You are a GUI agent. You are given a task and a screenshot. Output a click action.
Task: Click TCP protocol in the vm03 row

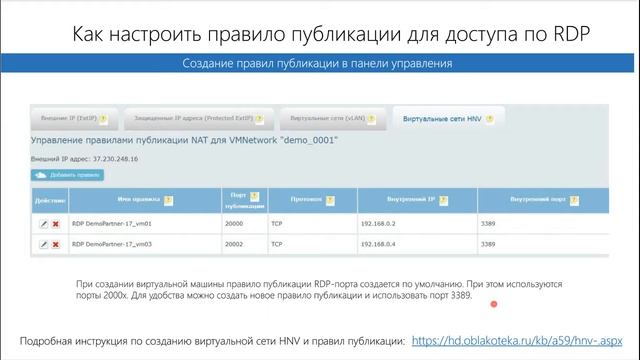tap(277, 244)
